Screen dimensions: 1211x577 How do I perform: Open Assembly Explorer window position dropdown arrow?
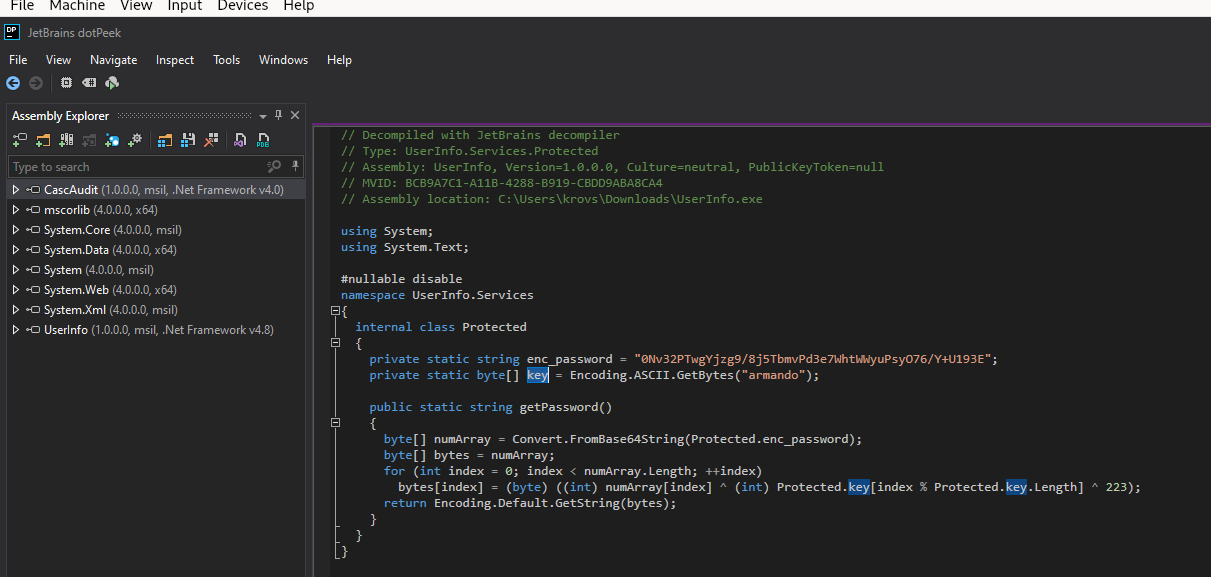tap(263, 117)
